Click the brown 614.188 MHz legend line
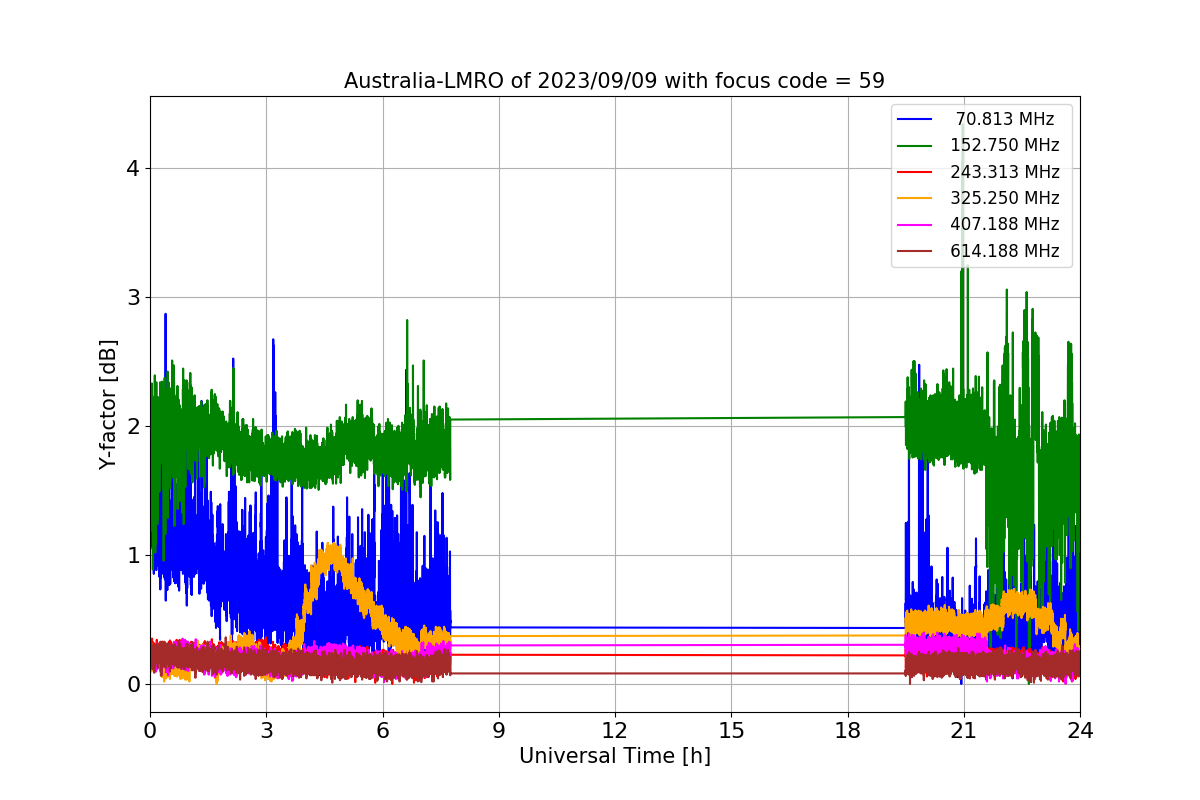The image size is (1200, 800). pyautogui.click(x=915, y=251)
